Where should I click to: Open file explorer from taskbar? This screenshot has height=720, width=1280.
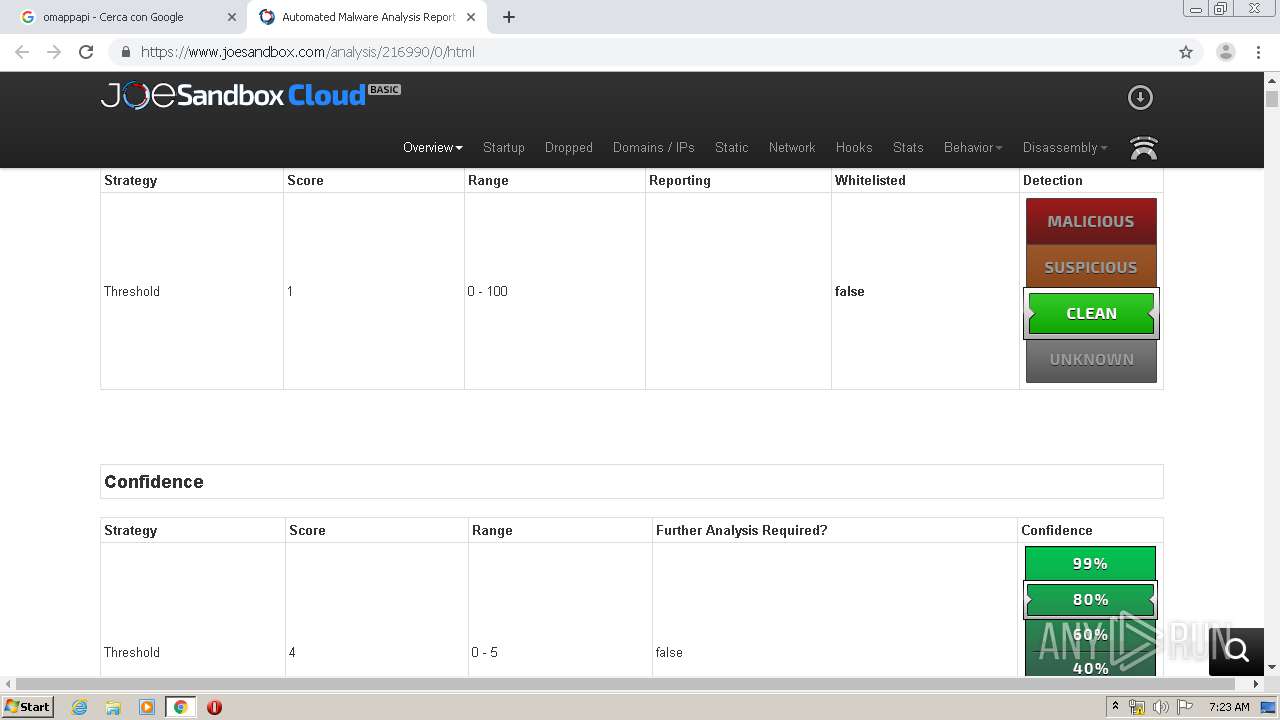pos(113,707)
